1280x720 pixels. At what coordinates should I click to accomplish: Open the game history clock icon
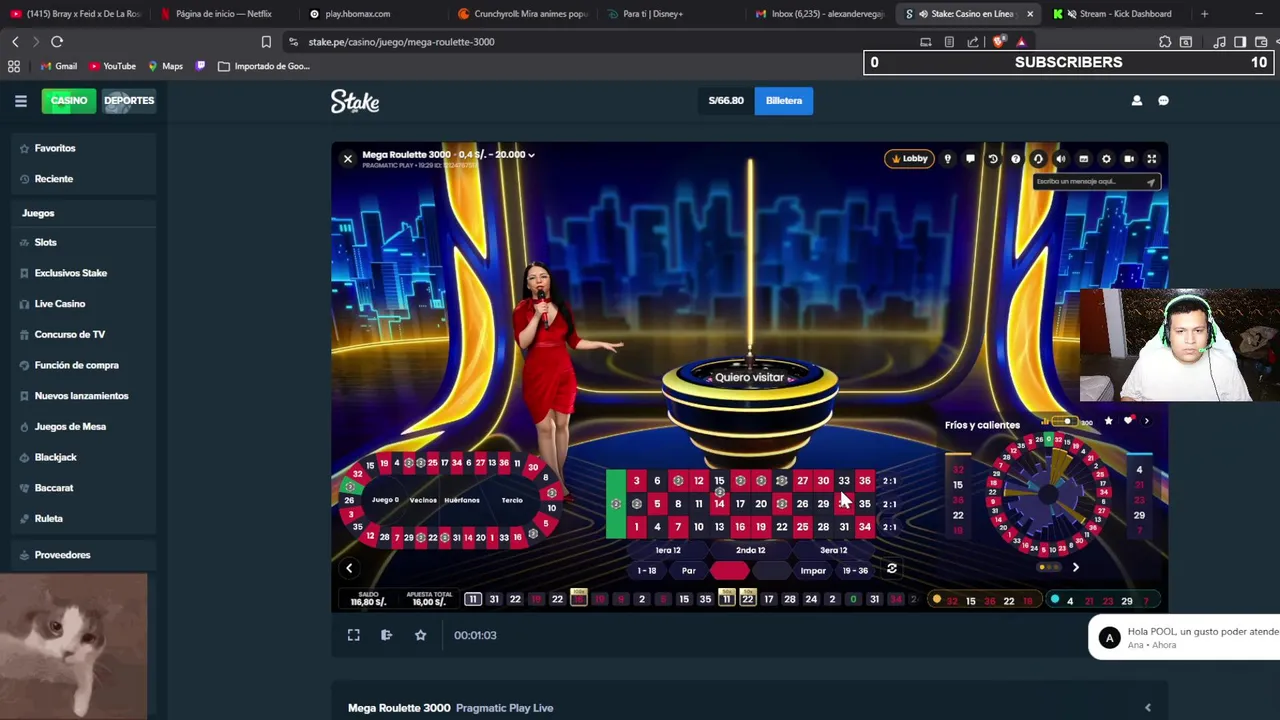pyautogui.click(x=993, y=159)
